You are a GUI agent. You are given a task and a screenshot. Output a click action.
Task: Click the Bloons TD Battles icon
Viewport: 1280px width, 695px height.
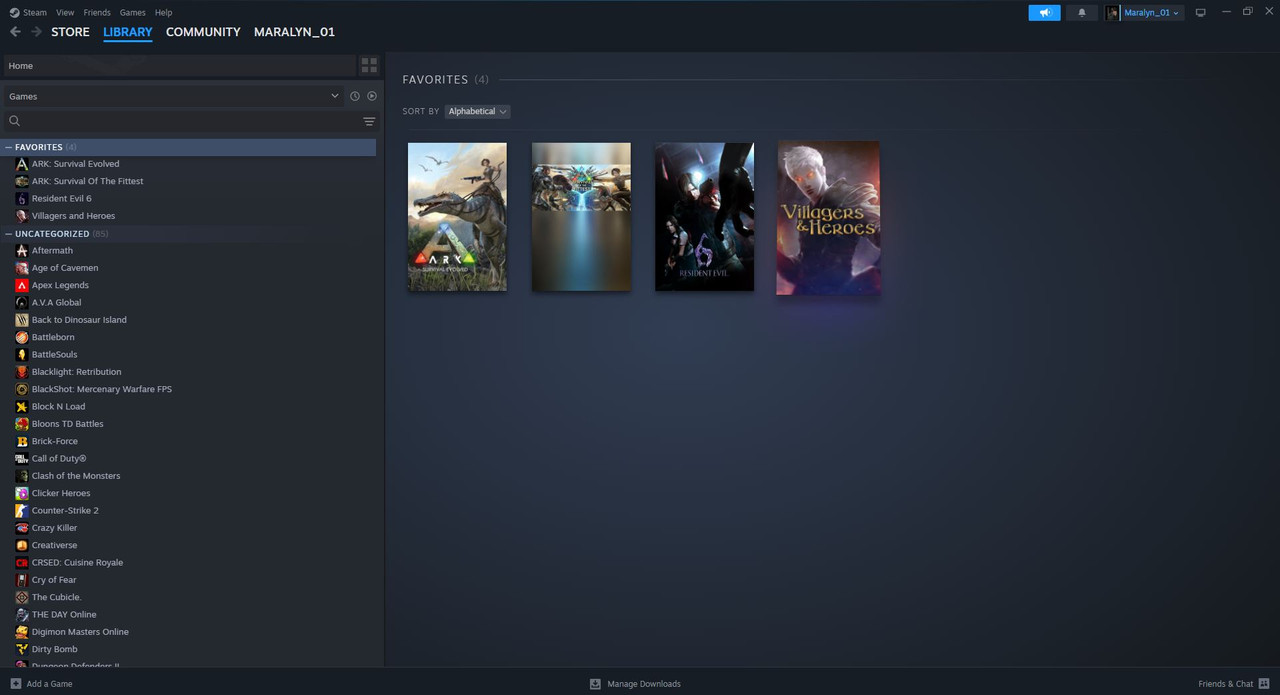[22, 424]
